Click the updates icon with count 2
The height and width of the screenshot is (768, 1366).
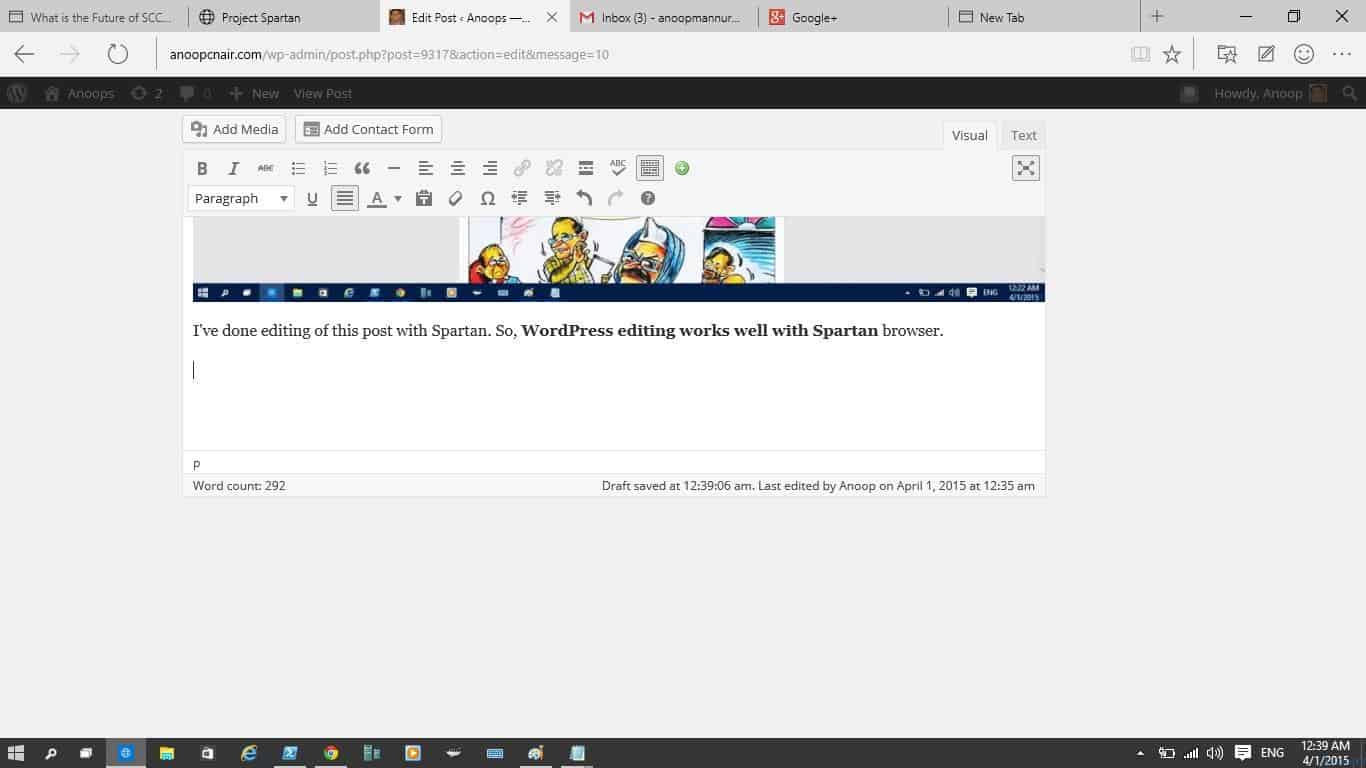pyautogui.click(x=146, y=93)
